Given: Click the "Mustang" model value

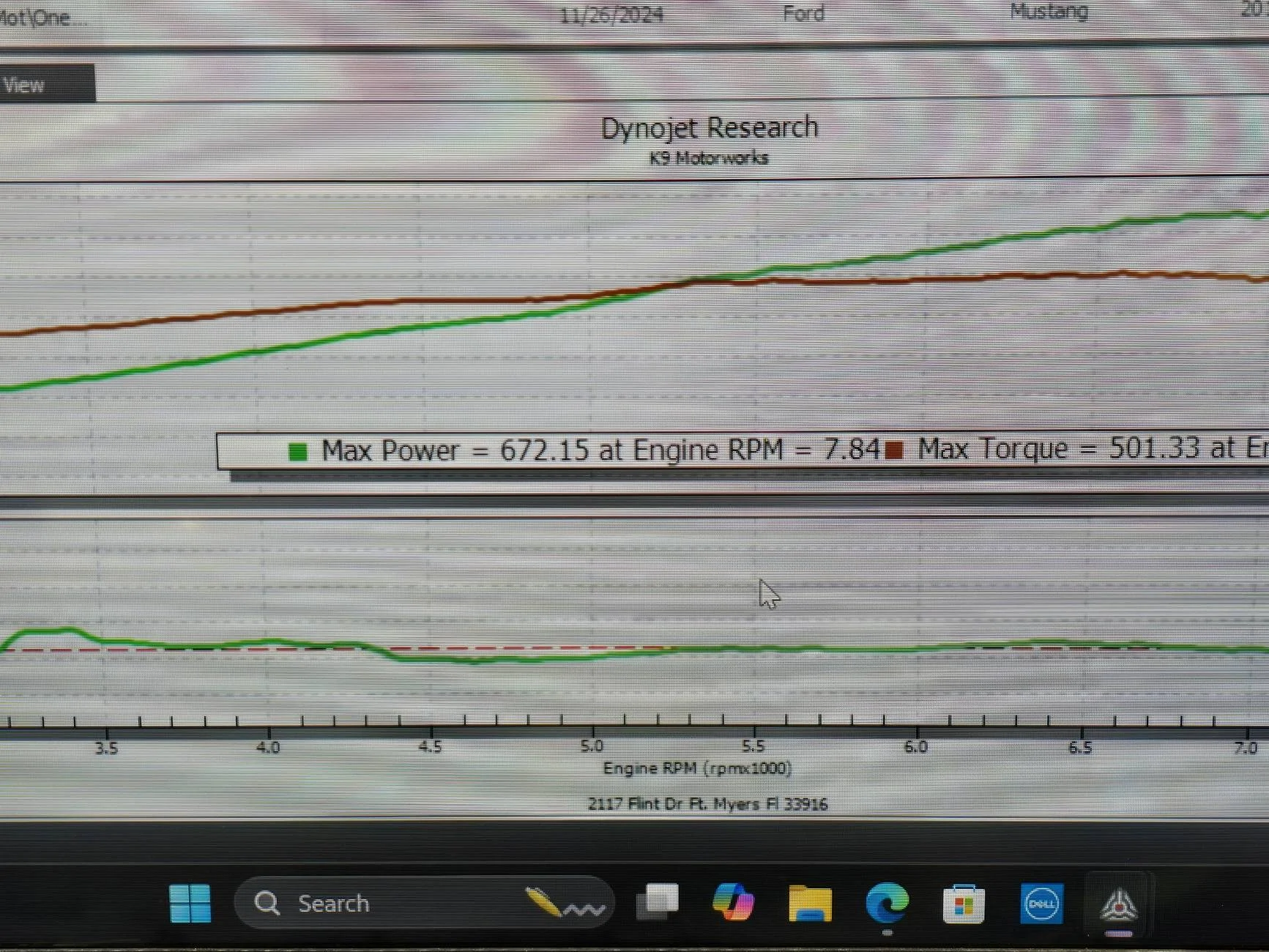Looking at the screenshot, I should (1049, 11).
